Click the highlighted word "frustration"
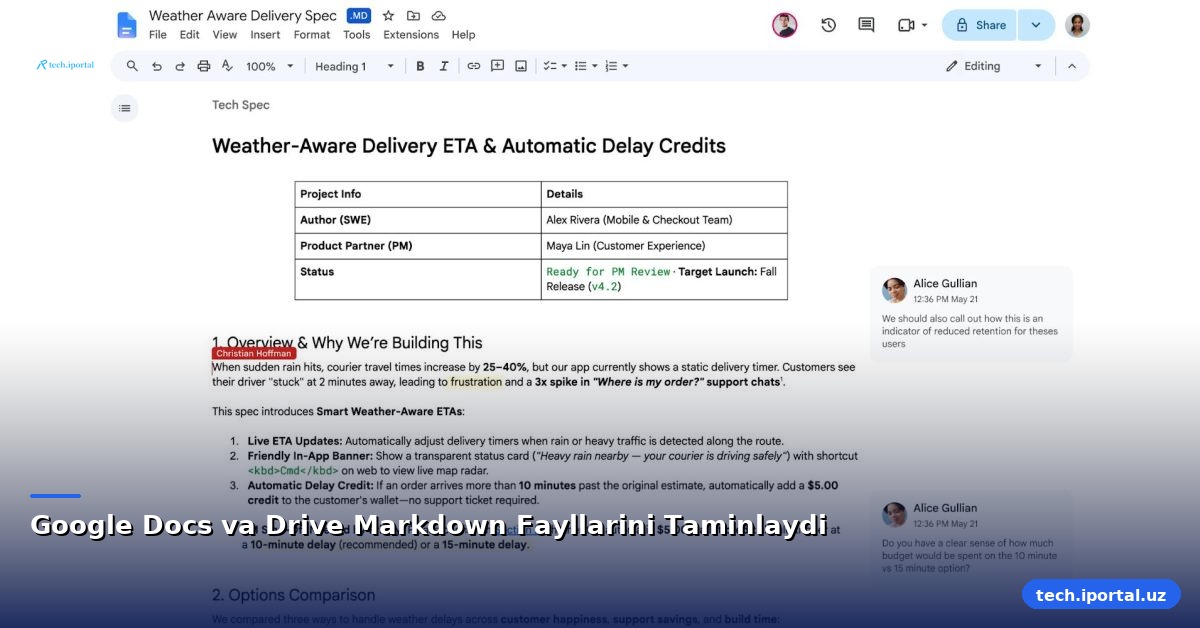 tap(476, 382)
